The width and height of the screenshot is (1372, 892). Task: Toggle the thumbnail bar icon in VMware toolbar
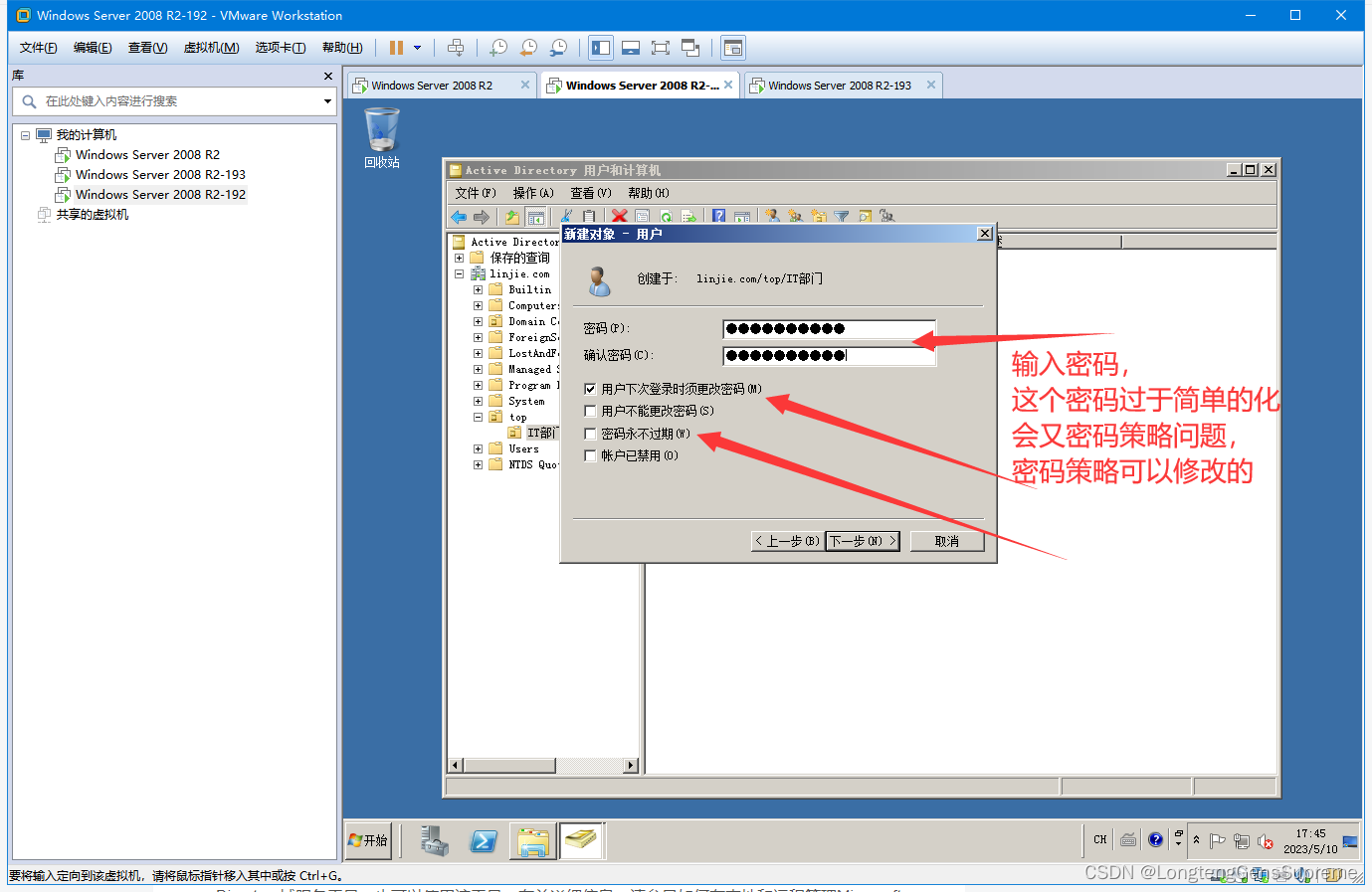[x=631, y=48]
